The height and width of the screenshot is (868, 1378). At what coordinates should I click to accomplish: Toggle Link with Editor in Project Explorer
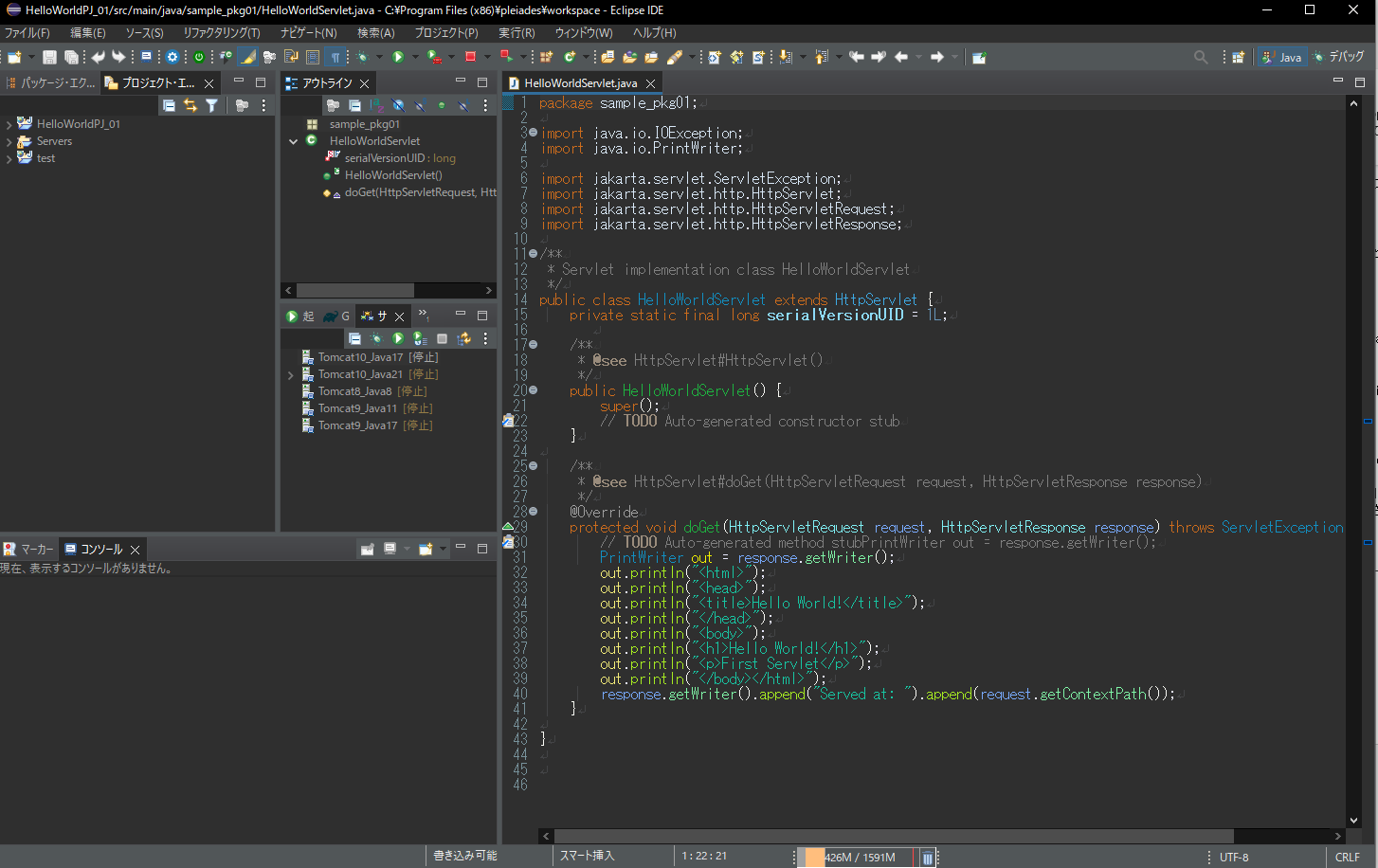190,105
